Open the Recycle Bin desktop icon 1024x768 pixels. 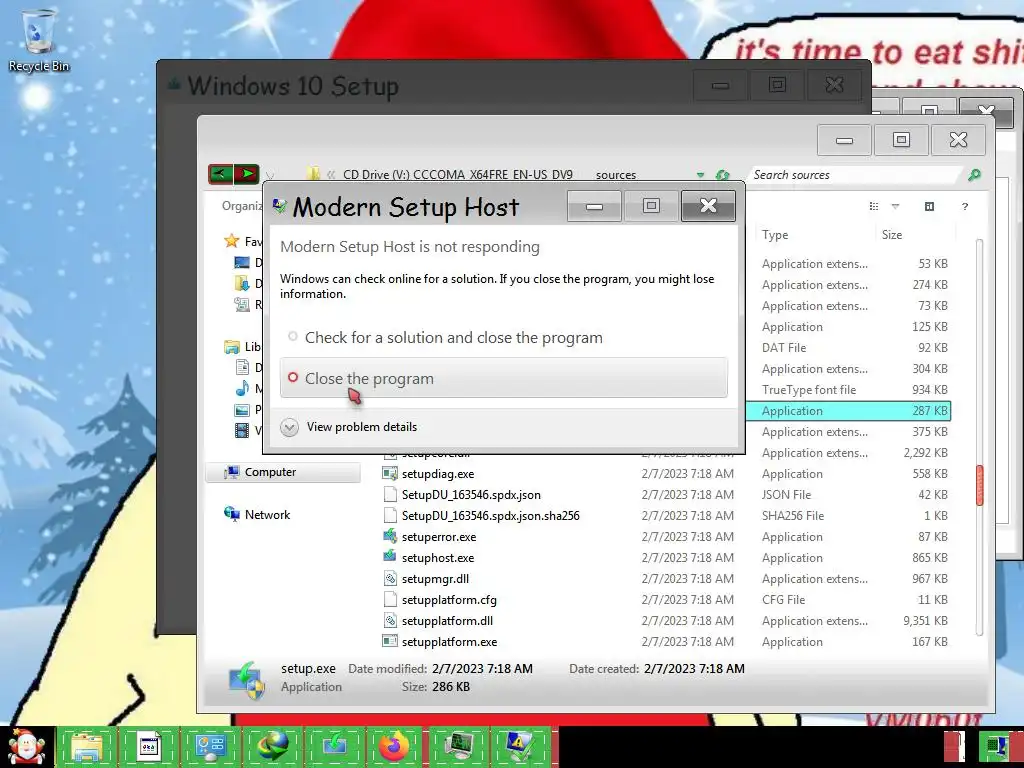39,39
